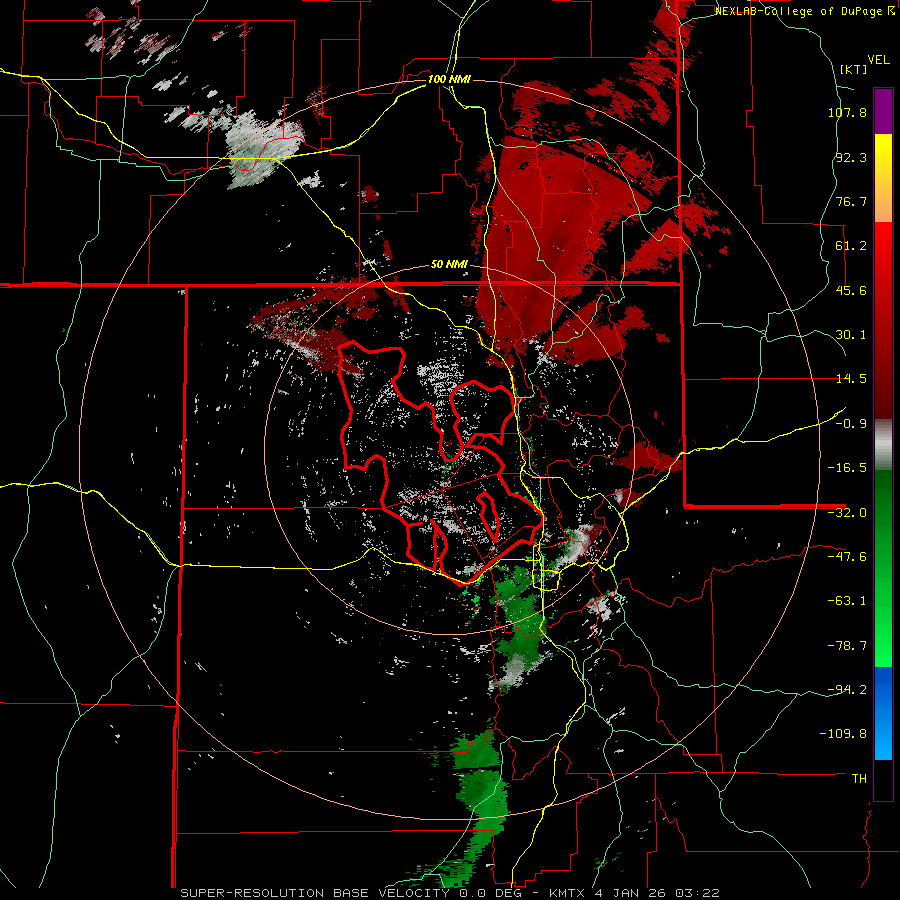Pick the dark TH segment of the color bar
Viewport: 900px width, 900px height.
[x=883, y=780]
